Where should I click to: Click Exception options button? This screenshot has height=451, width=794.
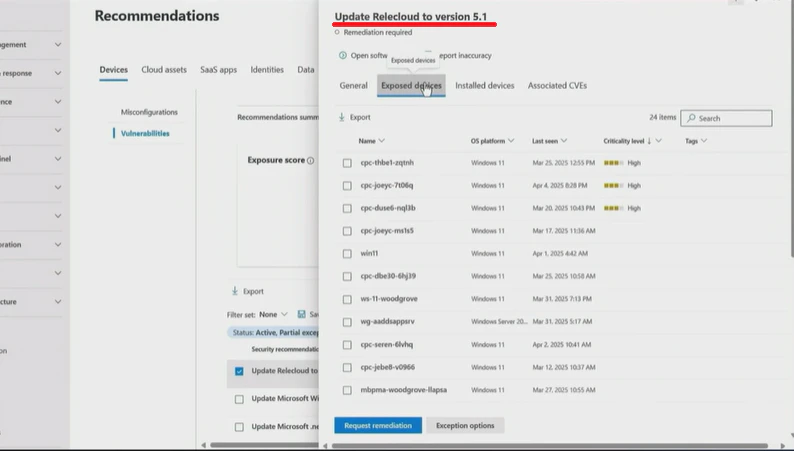[465, 425]
